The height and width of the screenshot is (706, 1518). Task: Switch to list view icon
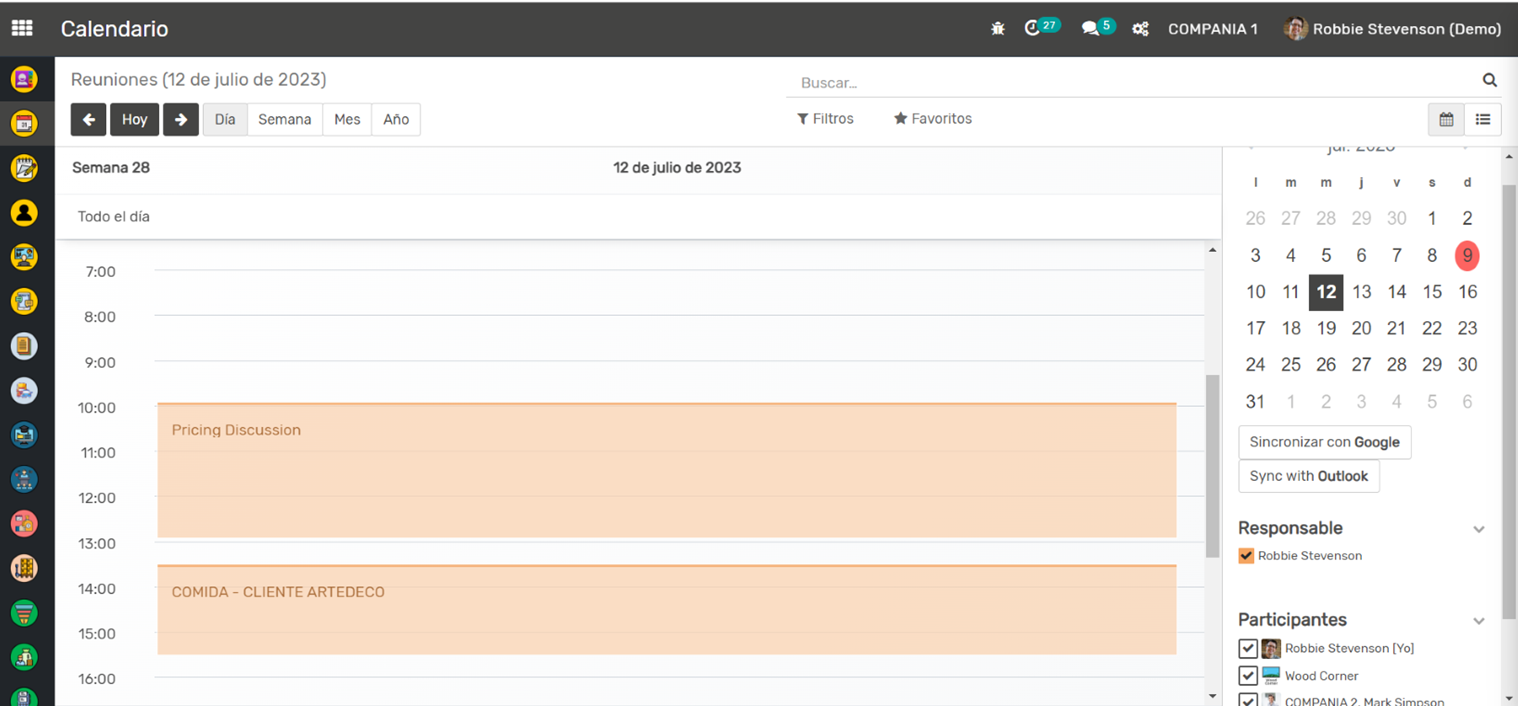[x=1483, y=119]
